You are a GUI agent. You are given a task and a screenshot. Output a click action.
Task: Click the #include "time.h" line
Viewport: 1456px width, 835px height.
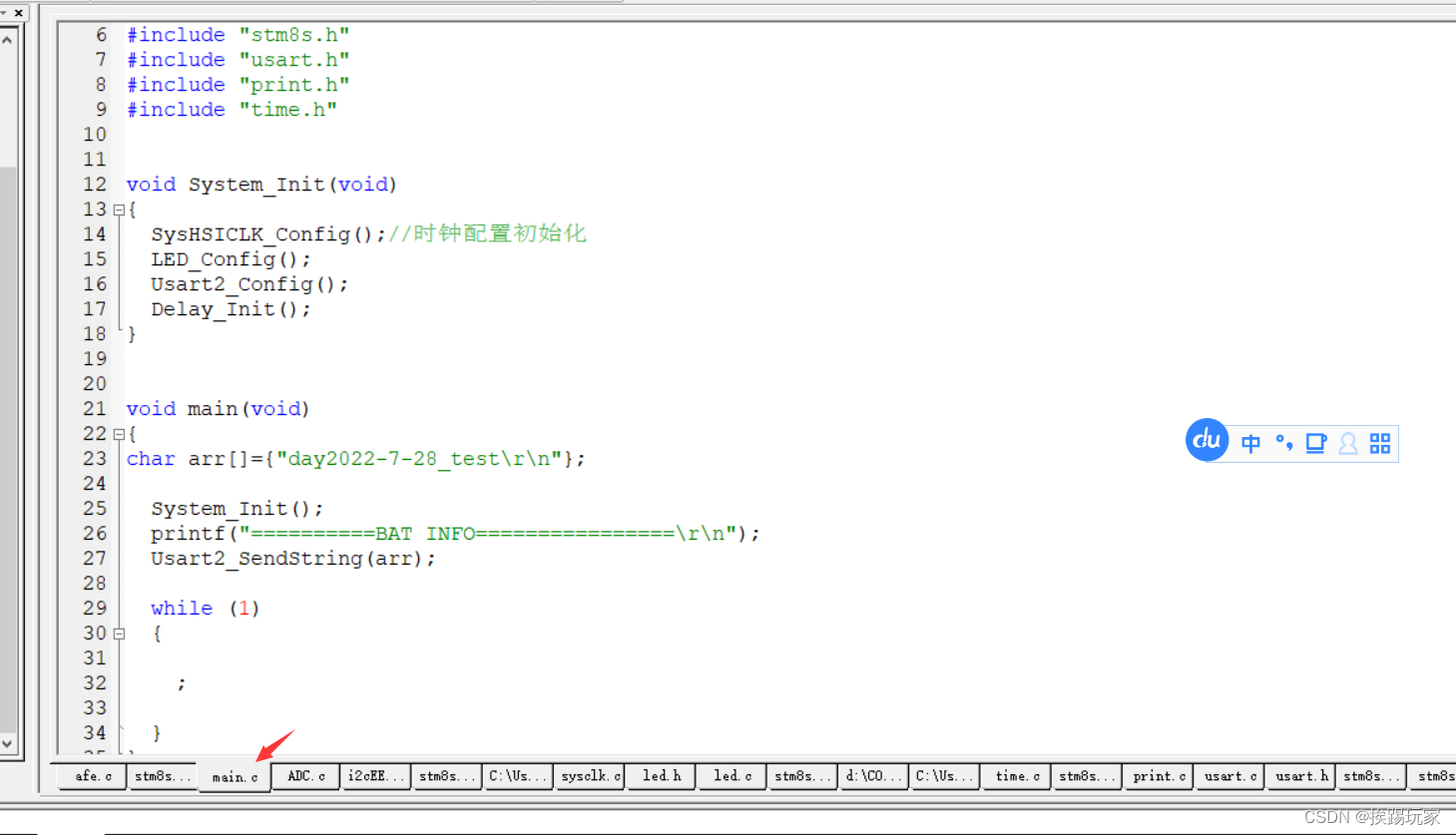tap(232, 110)
